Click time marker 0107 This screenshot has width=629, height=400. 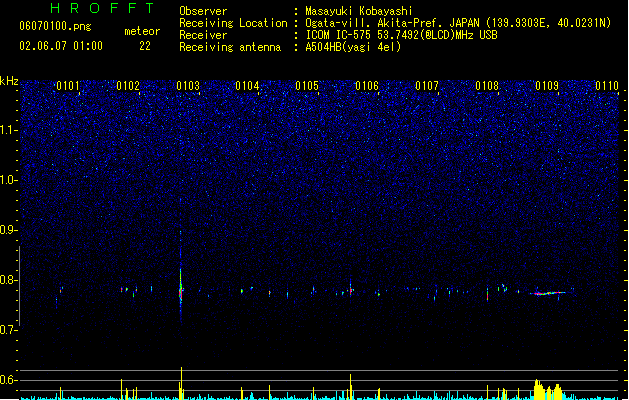(x=427, y=86)
